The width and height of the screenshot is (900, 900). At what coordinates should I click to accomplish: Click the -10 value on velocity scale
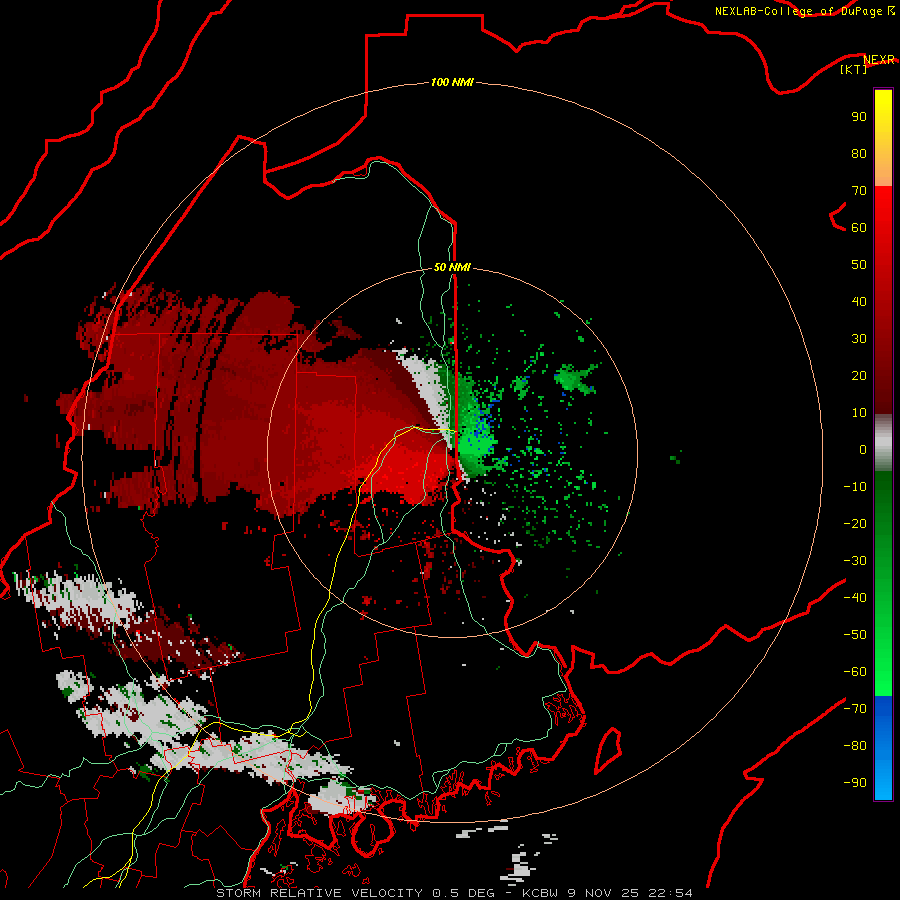[855, 487]
